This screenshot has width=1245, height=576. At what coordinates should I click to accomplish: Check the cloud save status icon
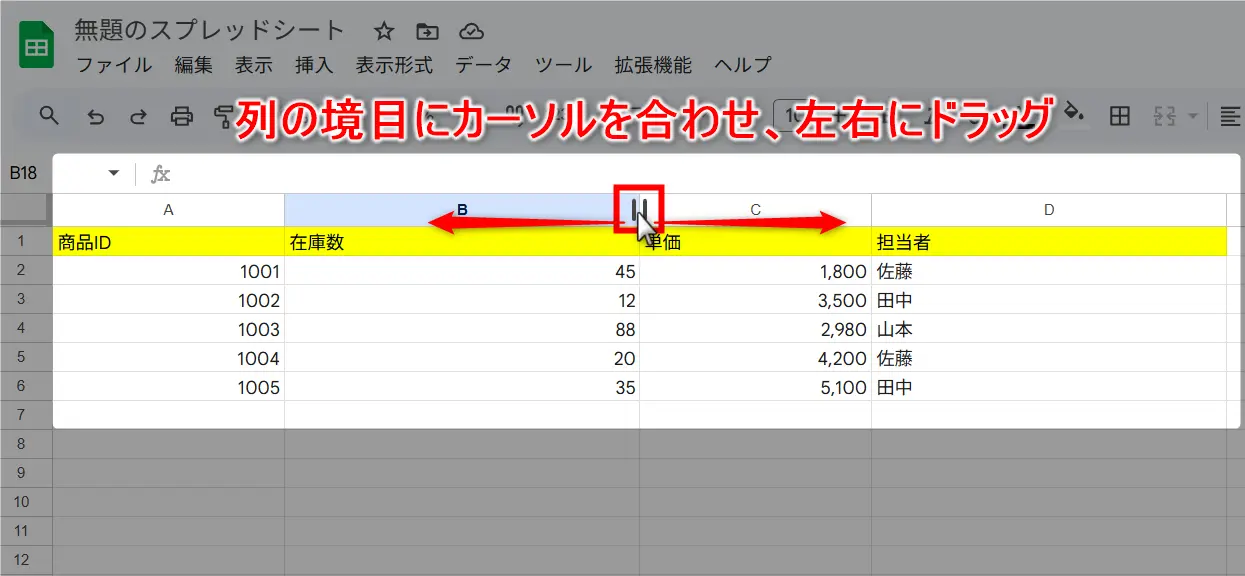tap(472, 31)
